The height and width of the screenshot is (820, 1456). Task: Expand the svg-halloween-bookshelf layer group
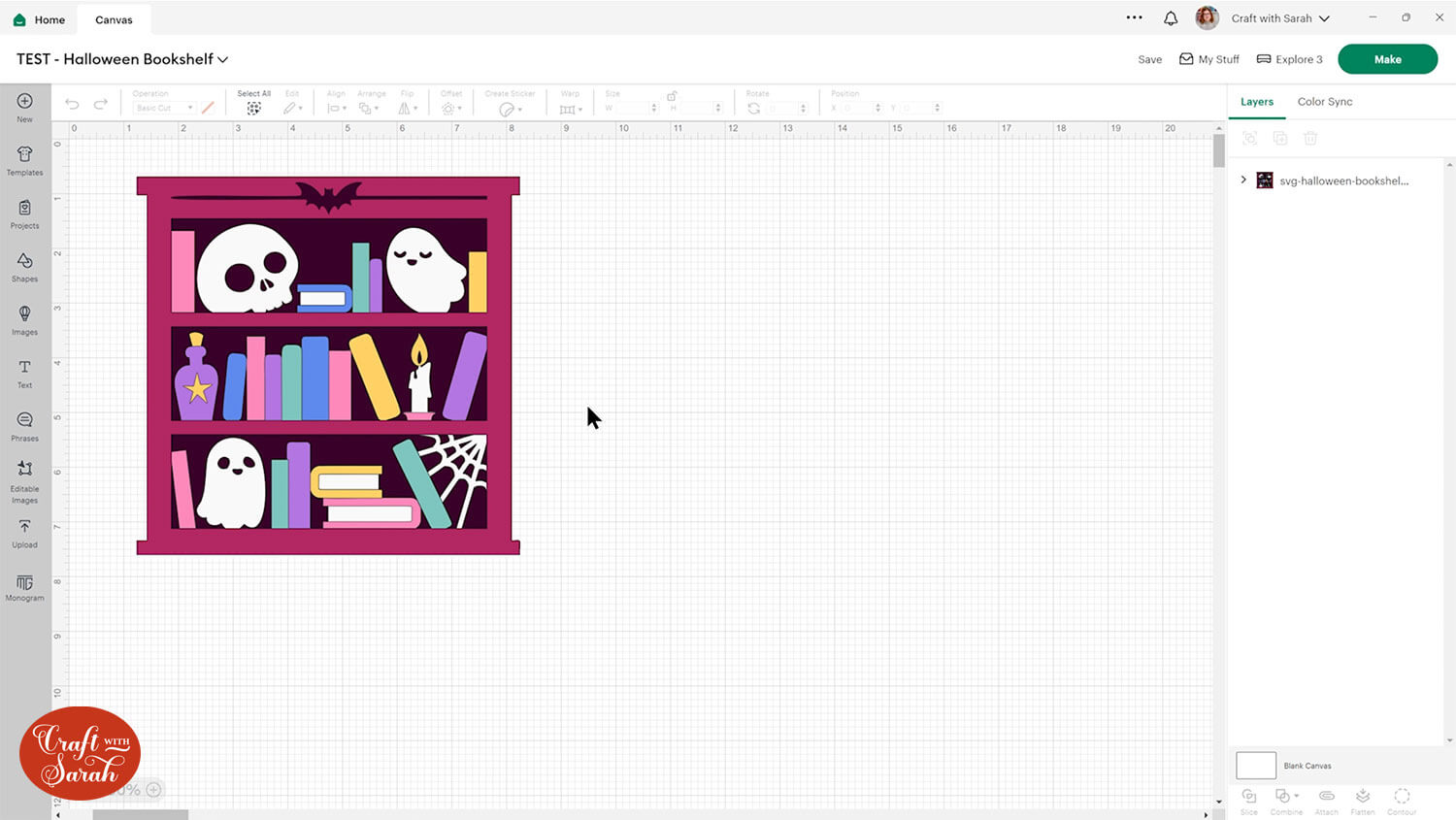click(1243, 180)
